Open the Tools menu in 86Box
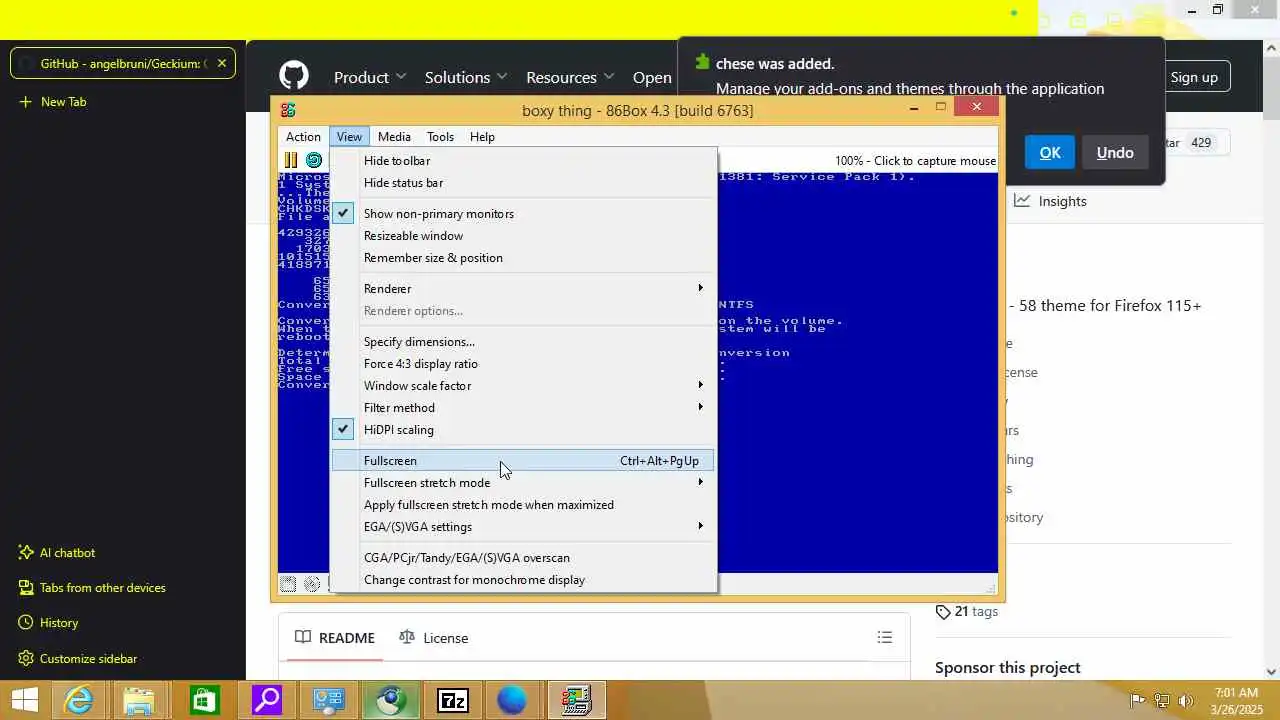The image size is (1280, 720). (440, 136)
